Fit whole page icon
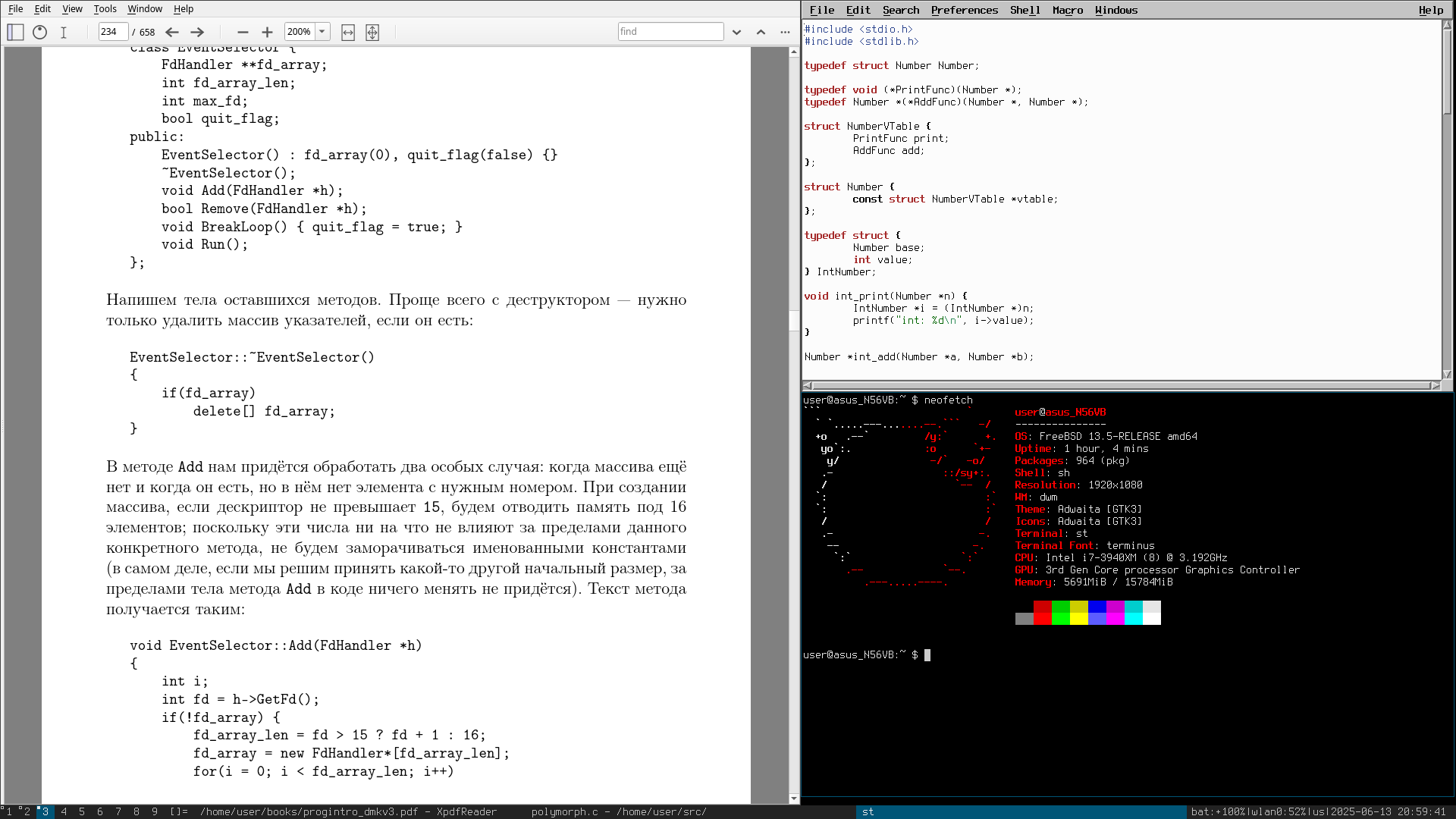Image resolution: width=1456 pixels, height=819 pixels. tap(372, 32)
